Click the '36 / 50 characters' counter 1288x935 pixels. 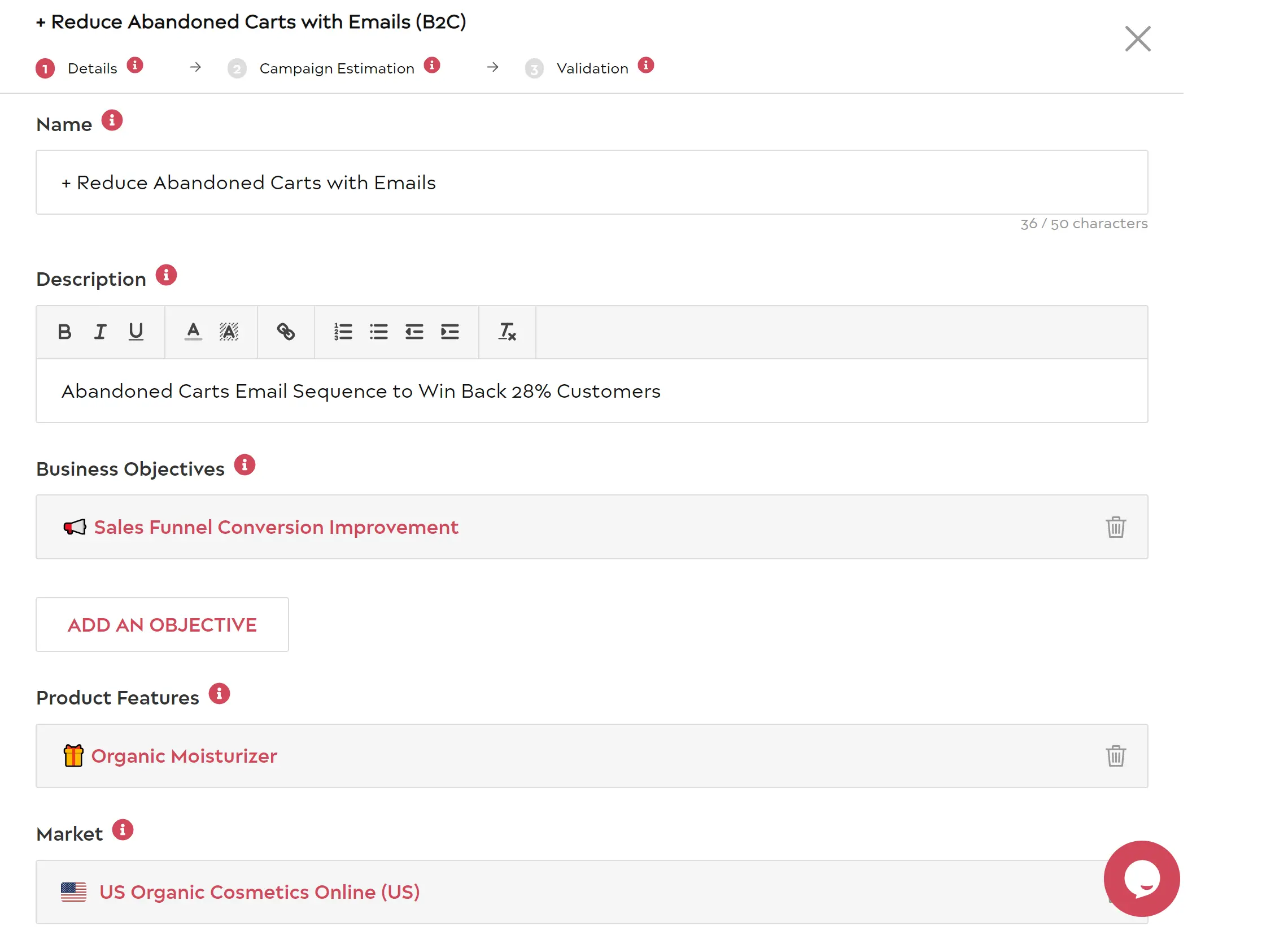(x=1085, y=224)
